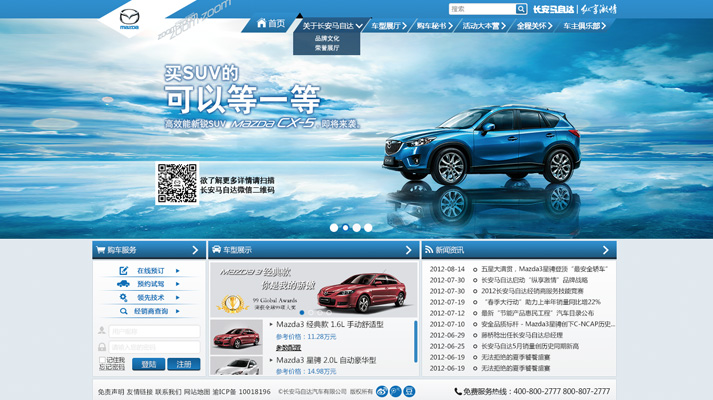Click the magnifier icon beside 经销商查询

click(x=123, y=311)
